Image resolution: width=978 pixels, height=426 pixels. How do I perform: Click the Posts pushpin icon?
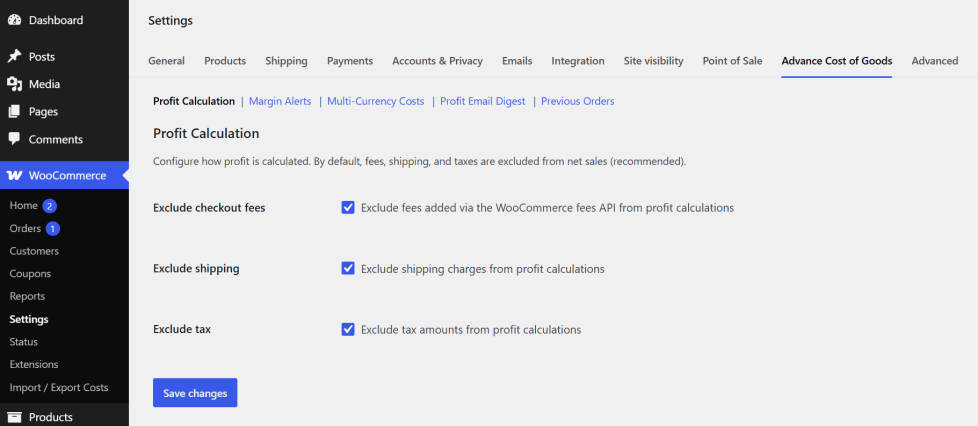[14, 57]
